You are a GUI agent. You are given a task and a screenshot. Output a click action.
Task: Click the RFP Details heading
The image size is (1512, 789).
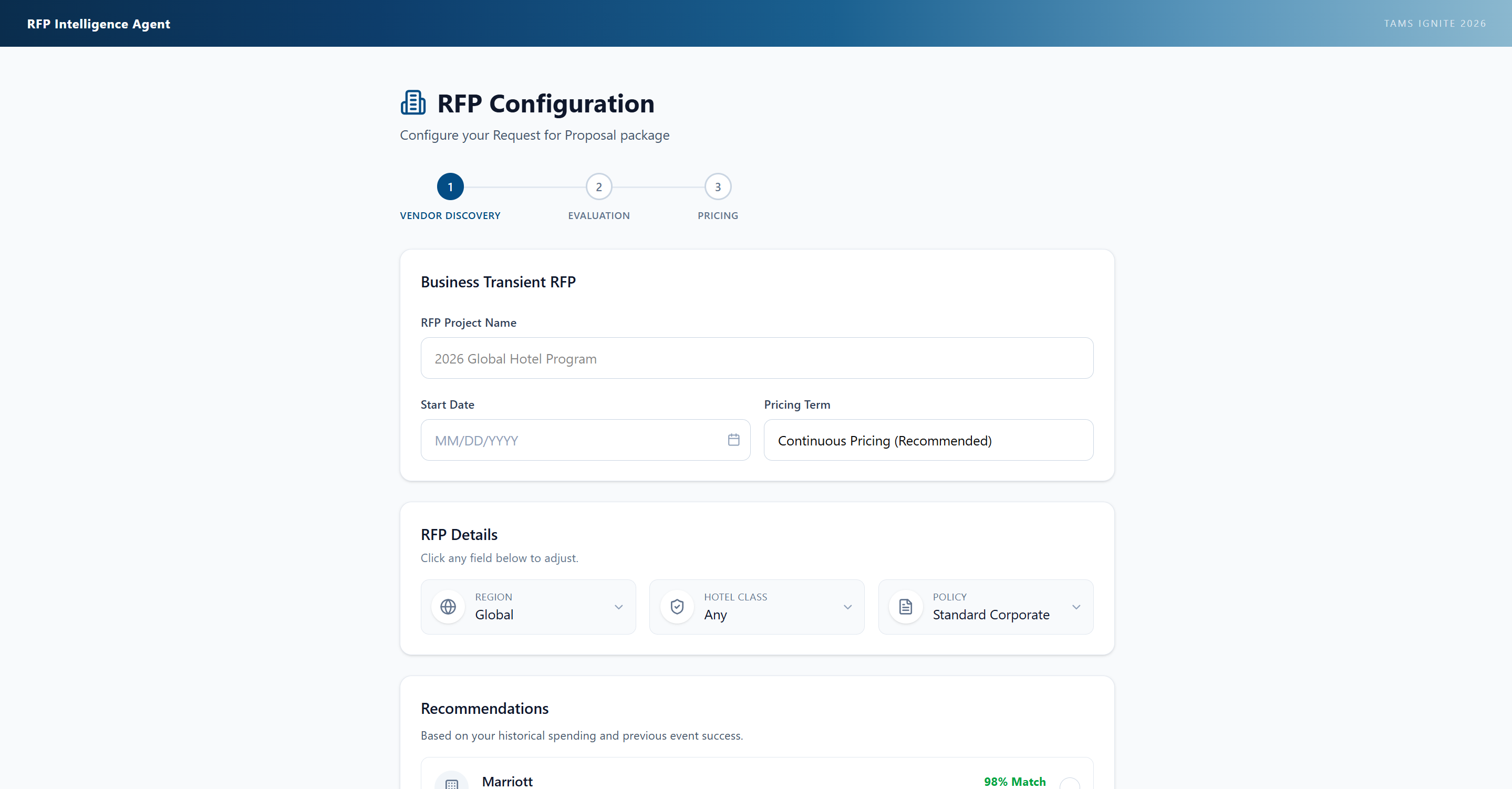coord(459,534)
